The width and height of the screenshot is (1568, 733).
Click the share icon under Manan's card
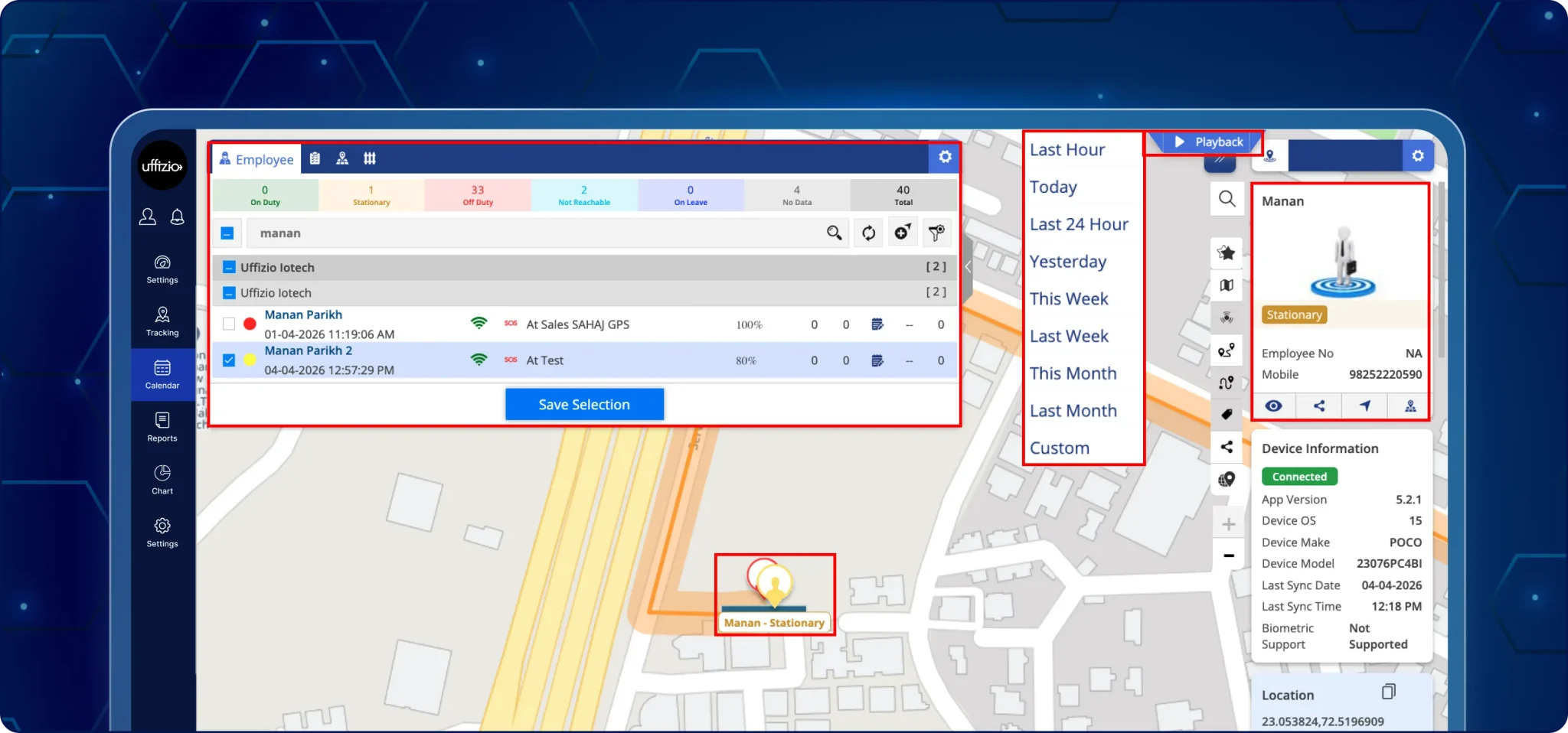1318,406
